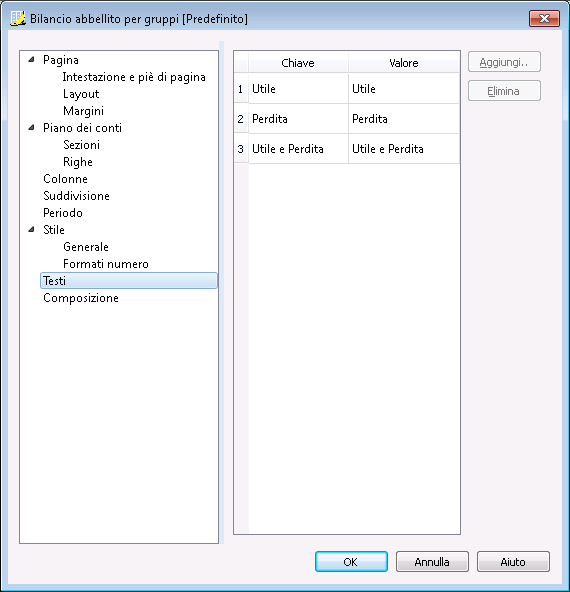
Task: Open the Colonne settings
Action: point(65,179)
